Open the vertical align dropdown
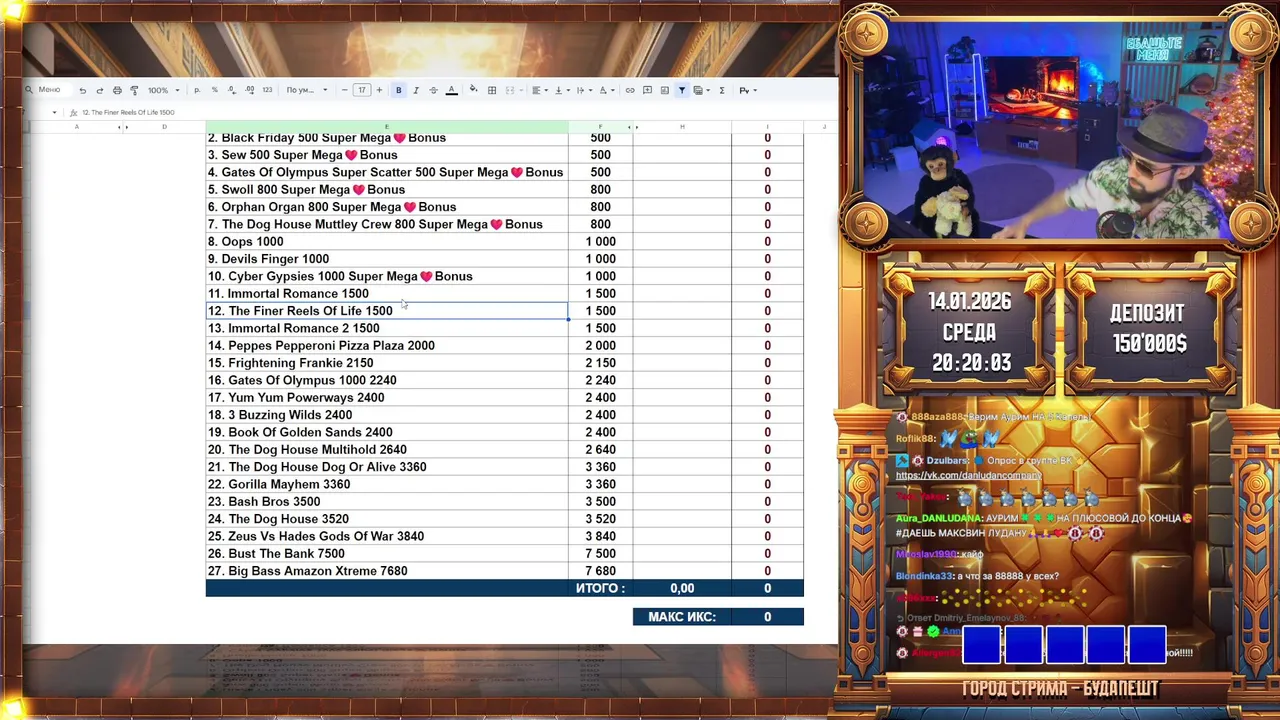This screenshot has width=1280, height=720. (562, 90)
